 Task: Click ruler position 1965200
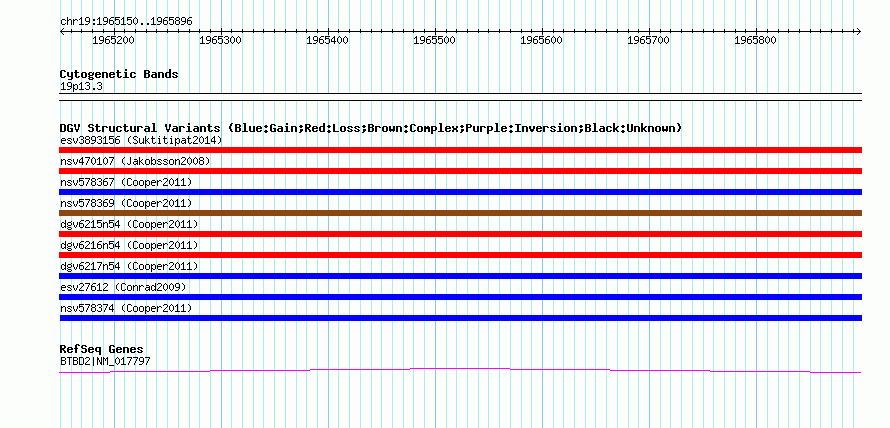[x=112, y=40]
